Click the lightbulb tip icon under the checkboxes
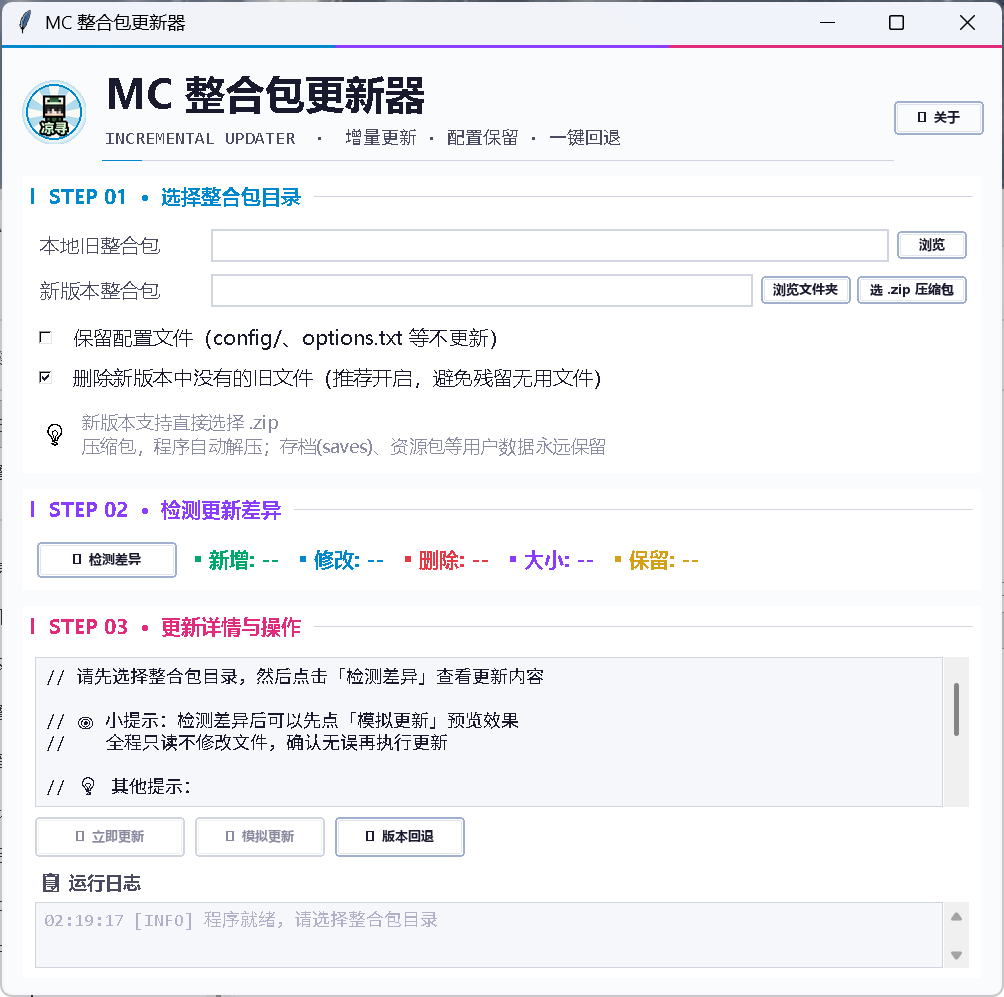The image size is (1004, 997). (55, 435)
